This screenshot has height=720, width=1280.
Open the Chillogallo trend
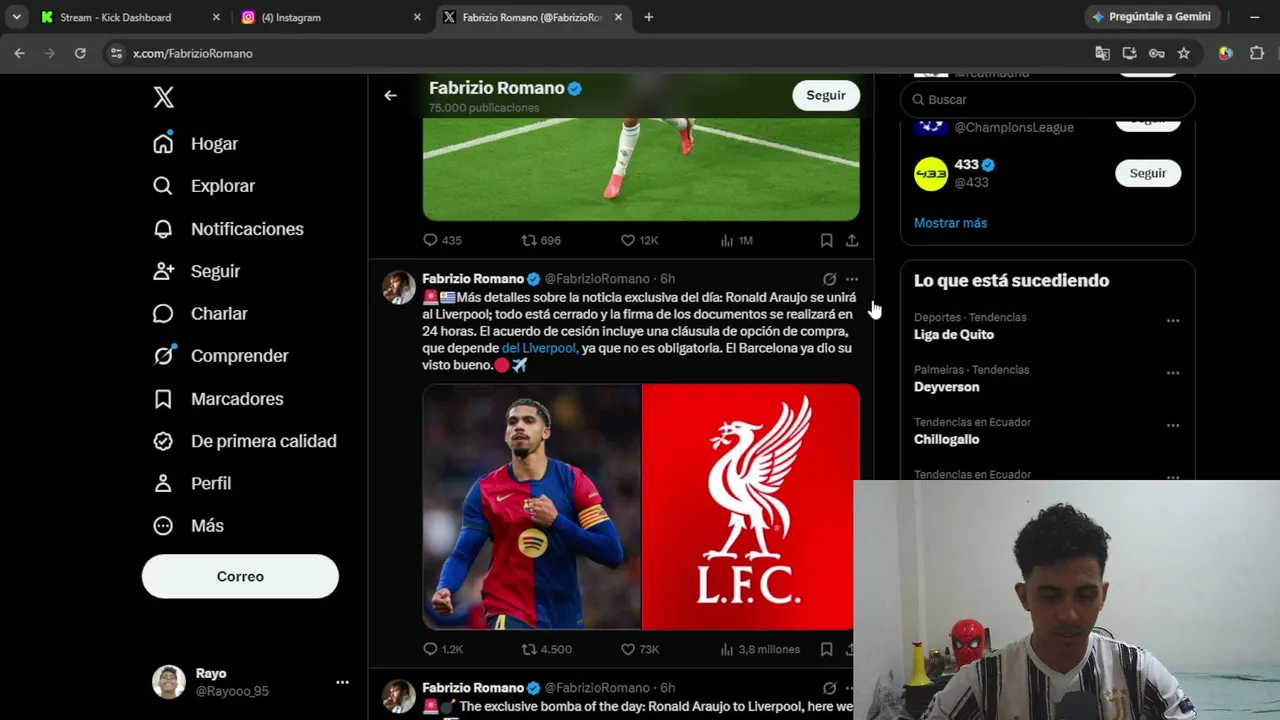947,439
